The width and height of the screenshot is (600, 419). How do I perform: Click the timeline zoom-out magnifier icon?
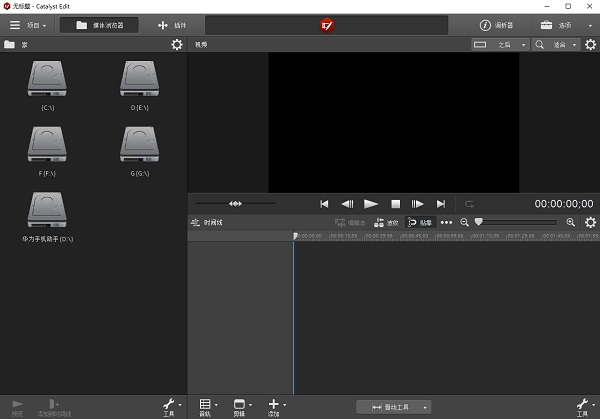click(x=464, y=222)
